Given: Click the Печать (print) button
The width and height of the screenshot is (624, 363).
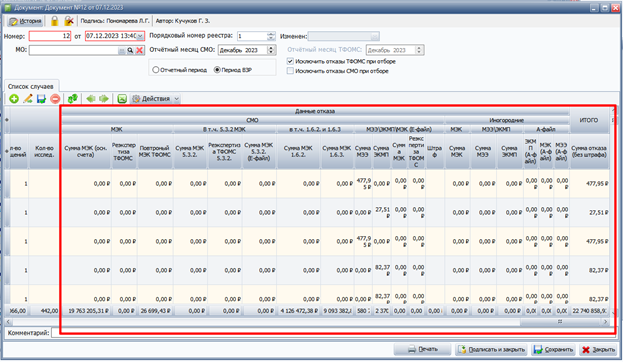Looking at the screenshot, I should (422, 349).
